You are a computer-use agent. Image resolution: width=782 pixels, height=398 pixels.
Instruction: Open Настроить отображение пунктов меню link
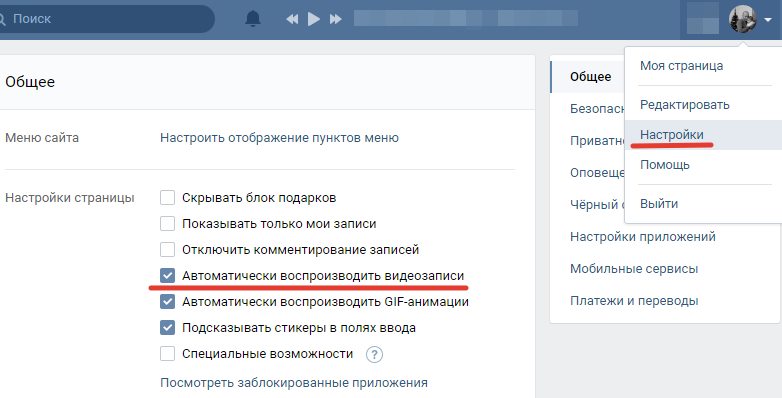(x=279, y=138)
